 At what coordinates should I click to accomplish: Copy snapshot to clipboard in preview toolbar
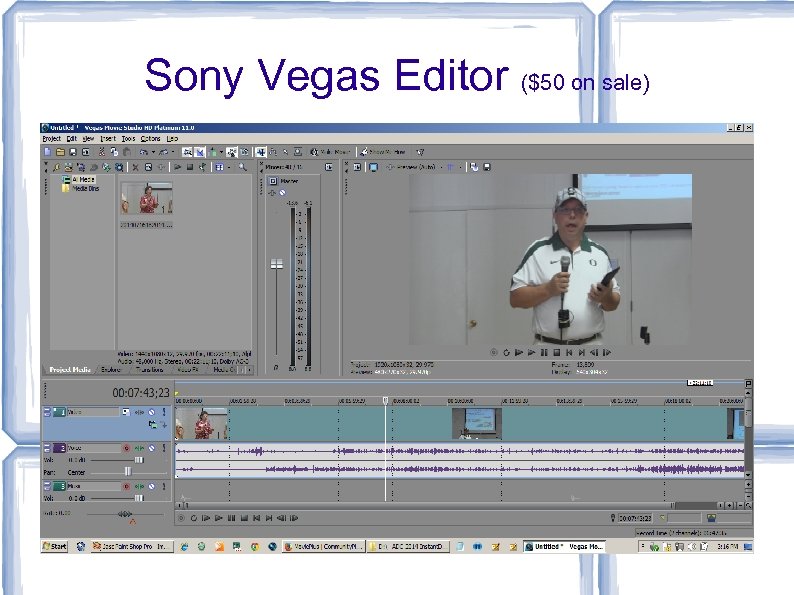pyautogui.click(x=474, y=167)
